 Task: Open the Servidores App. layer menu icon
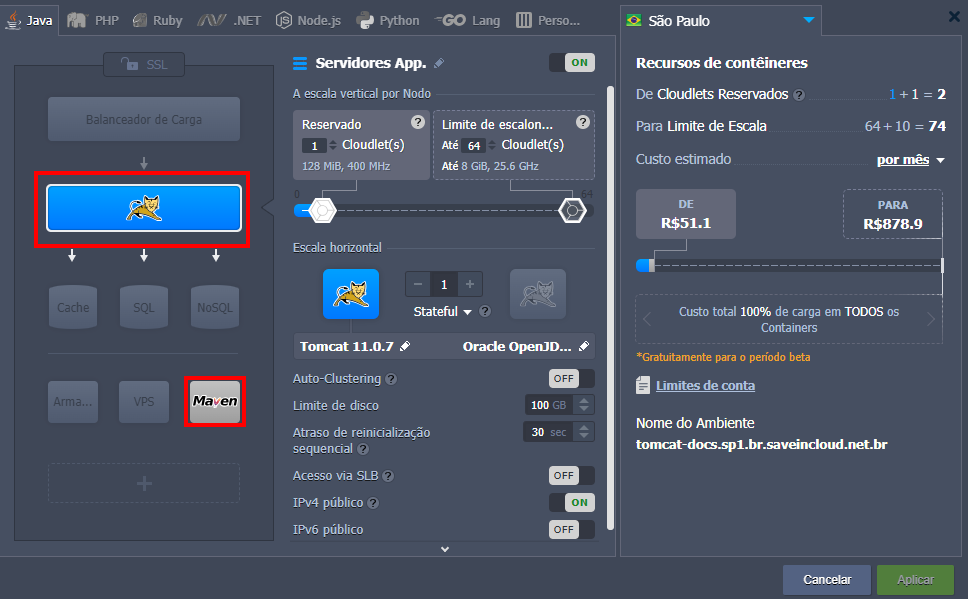[300, 63]
